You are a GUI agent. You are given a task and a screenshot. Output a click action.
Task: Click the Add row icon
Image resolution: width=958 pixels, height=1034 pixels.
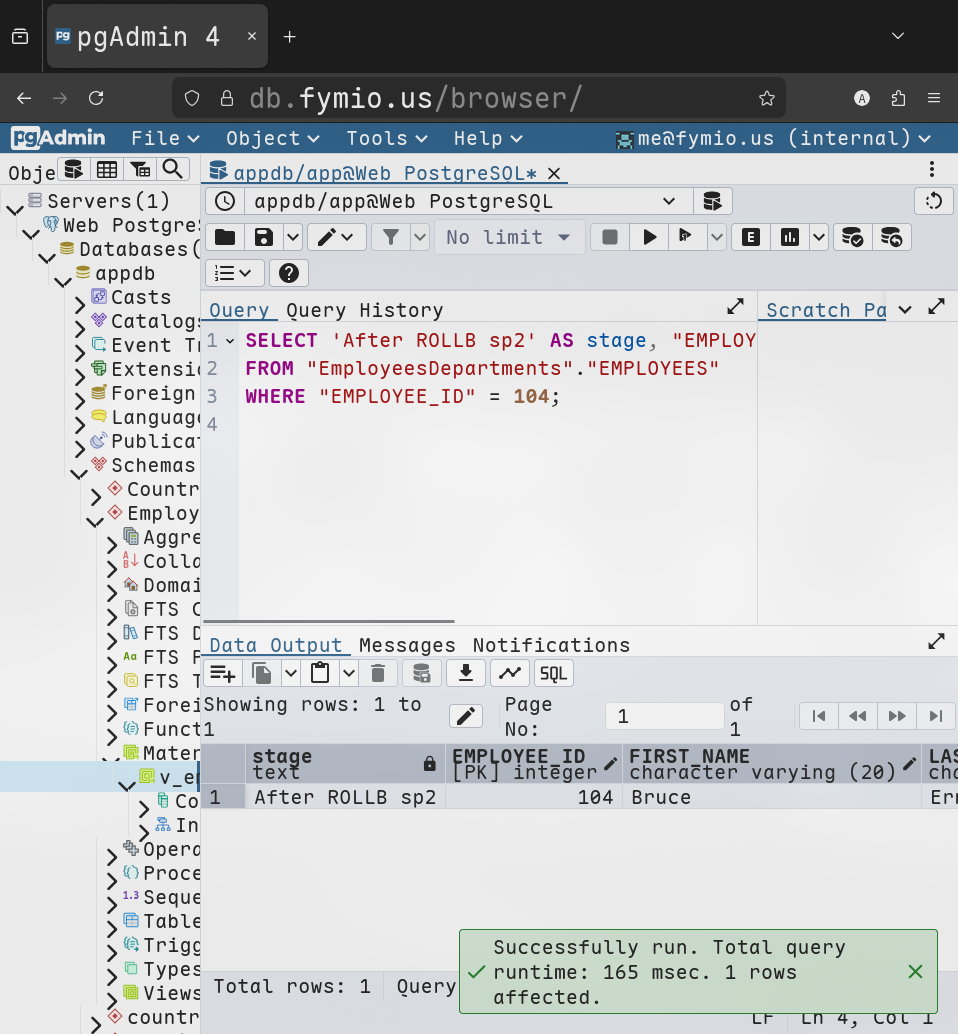(224, 673)
